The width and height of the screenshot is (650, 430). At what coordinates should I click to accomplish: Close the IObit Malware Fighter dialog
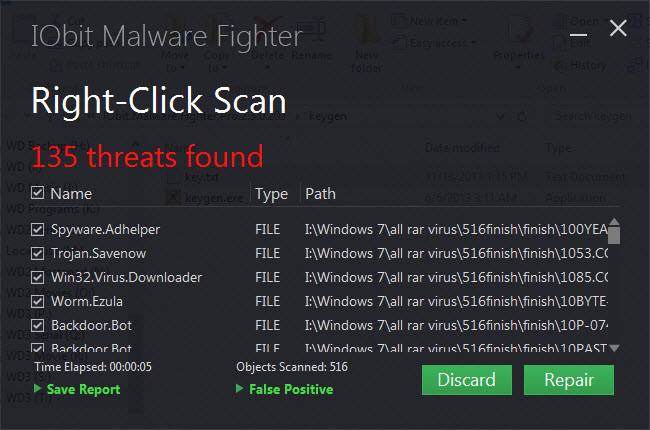point(618,29)
